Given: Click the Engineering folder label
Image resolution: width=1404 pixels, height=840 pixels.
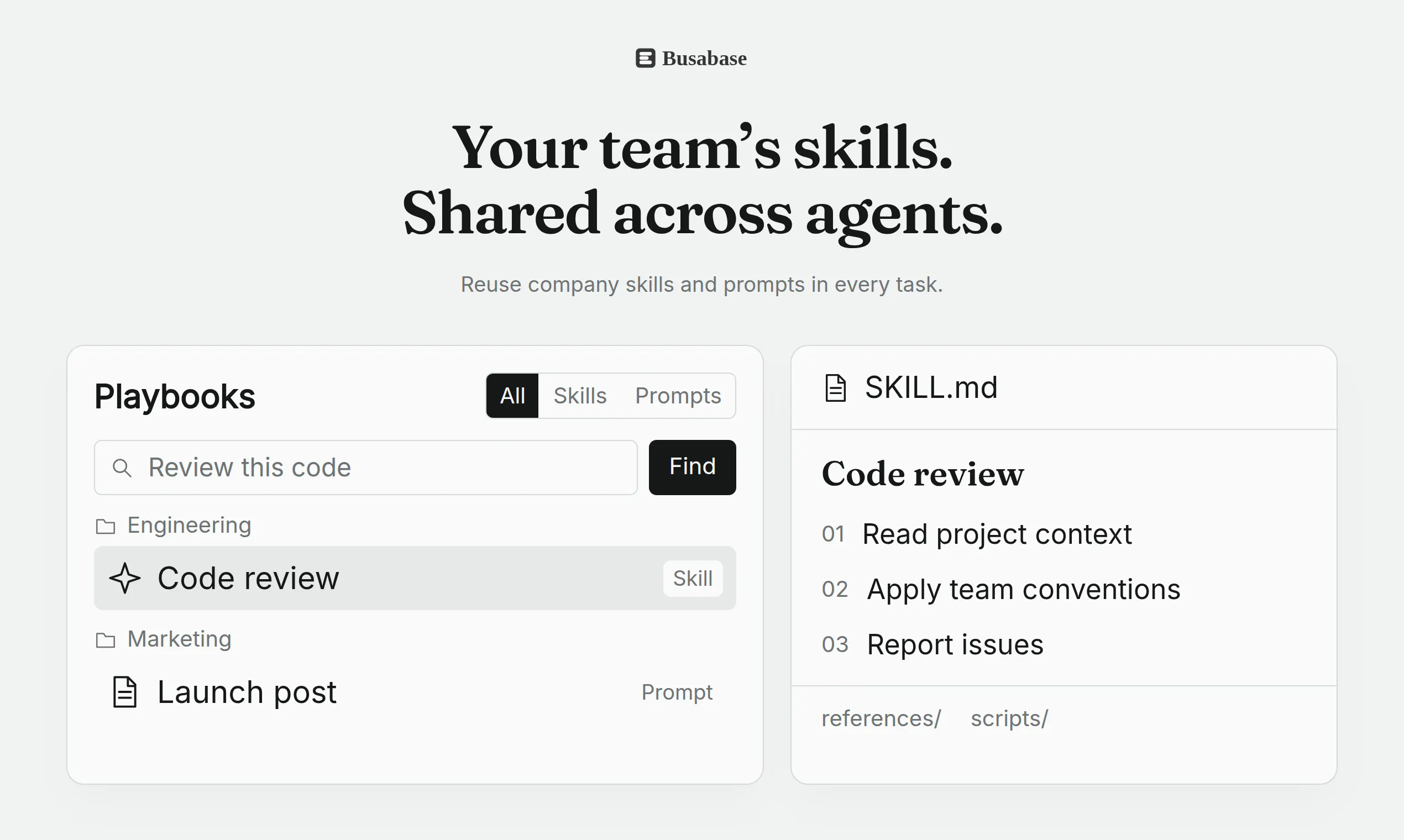Looking at the screenshot, I should 189,526.
